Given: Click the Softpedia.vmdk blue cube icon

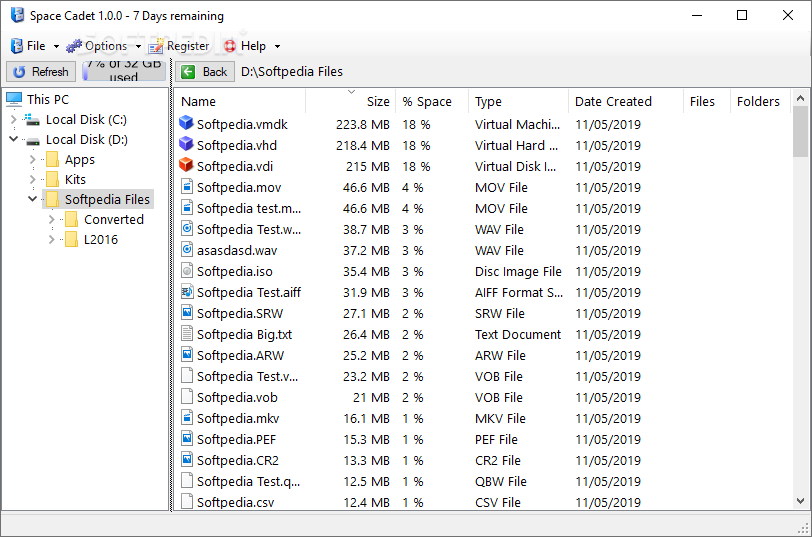Looking at the screenshot, I should (186, 123).
